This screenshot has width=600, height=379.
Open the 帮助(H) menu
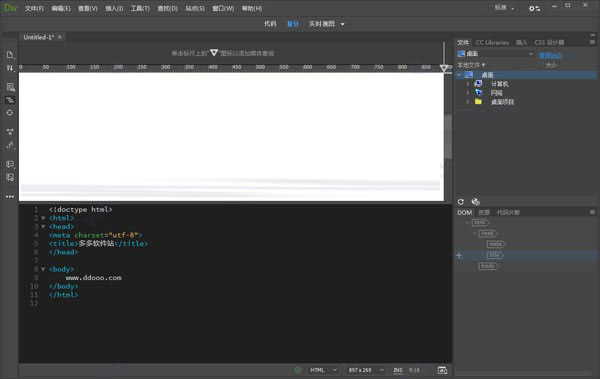coord(252,8)
